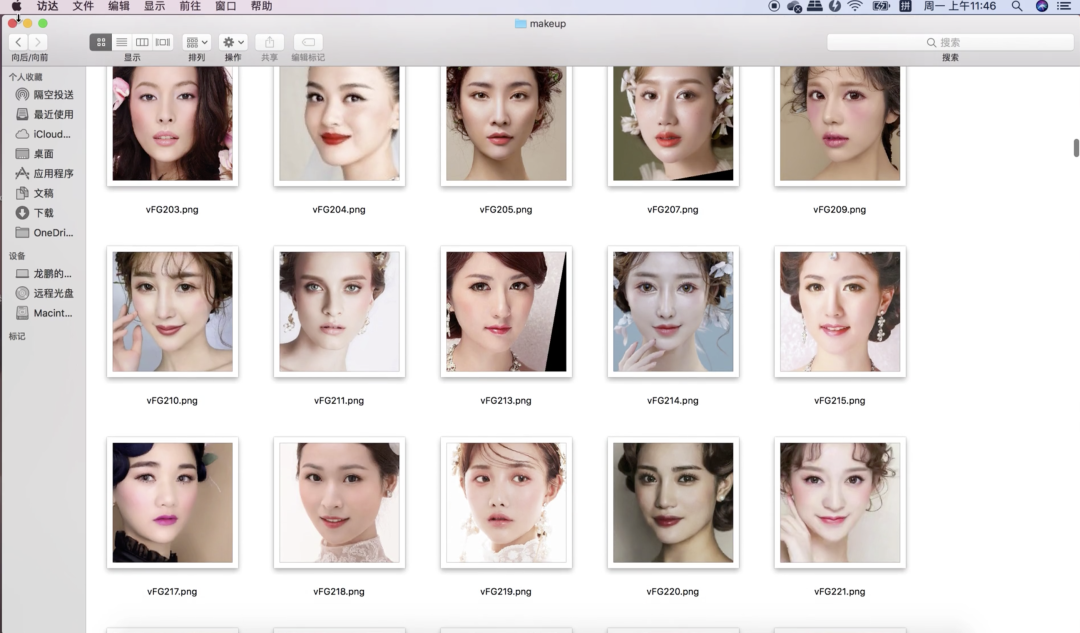This screenshot has width=1080, height=633.
Task: Select thumbnail vFG219.png
Action: [x=506, y=503]
